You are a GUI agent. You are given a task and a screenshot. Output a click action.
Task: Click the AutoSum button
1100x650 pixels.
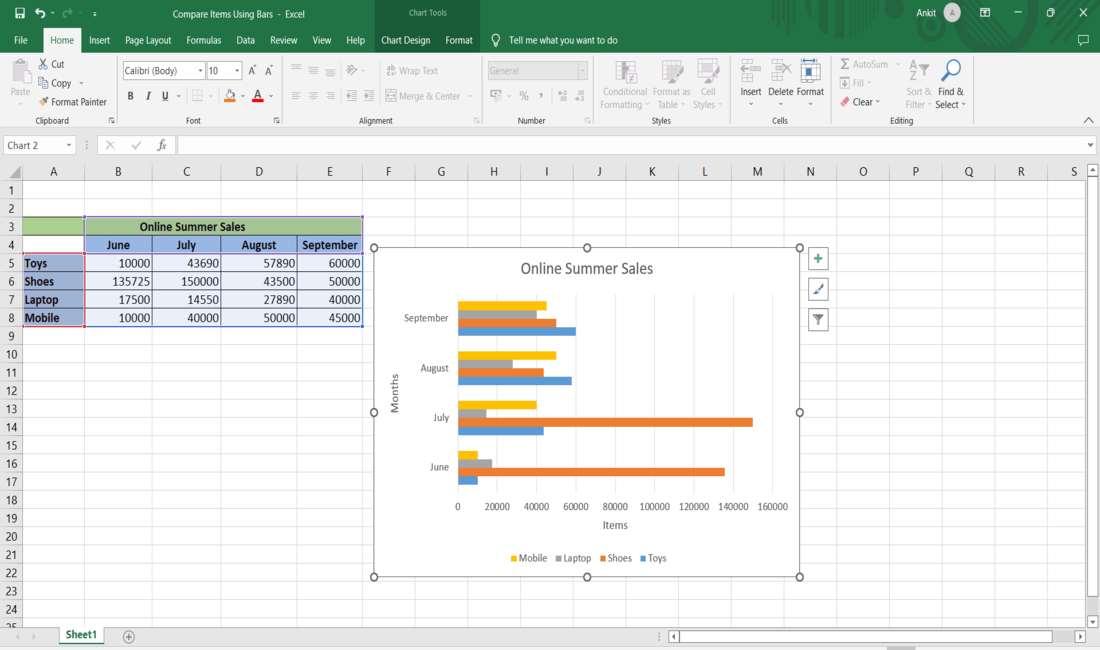(864, 64)
